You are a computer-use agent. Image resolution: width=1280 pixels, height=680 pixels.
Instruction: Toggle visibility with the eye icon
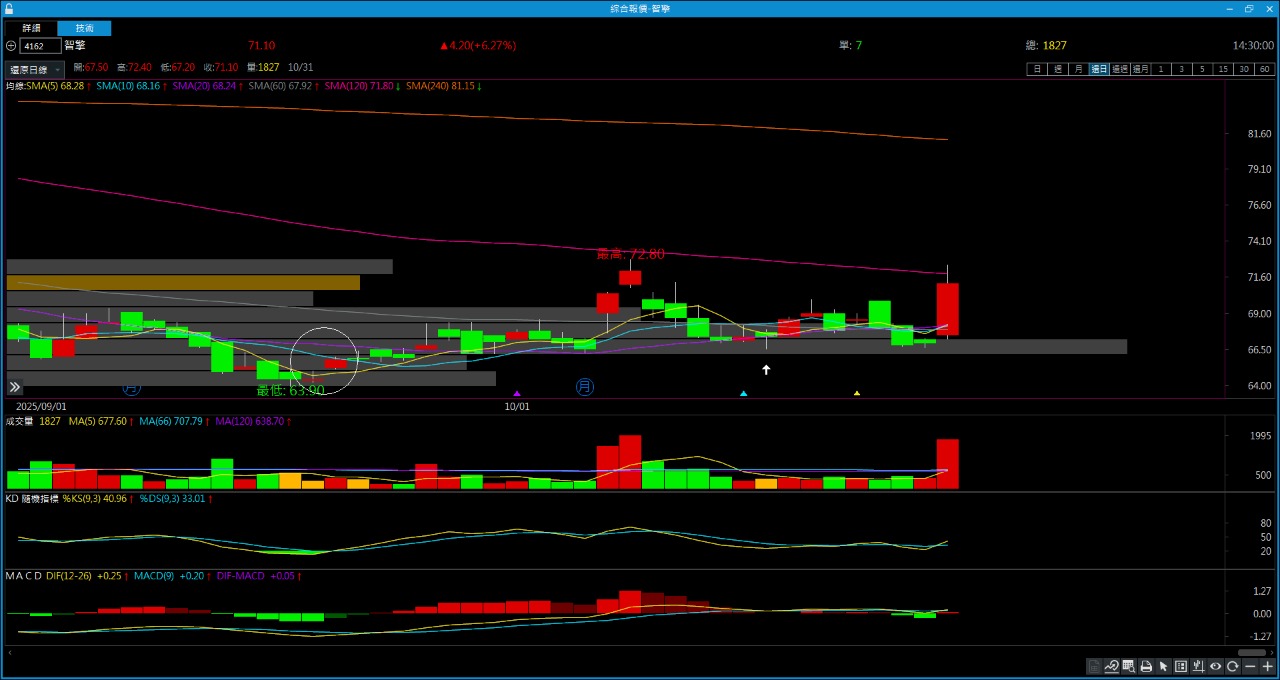point(1216,667)
